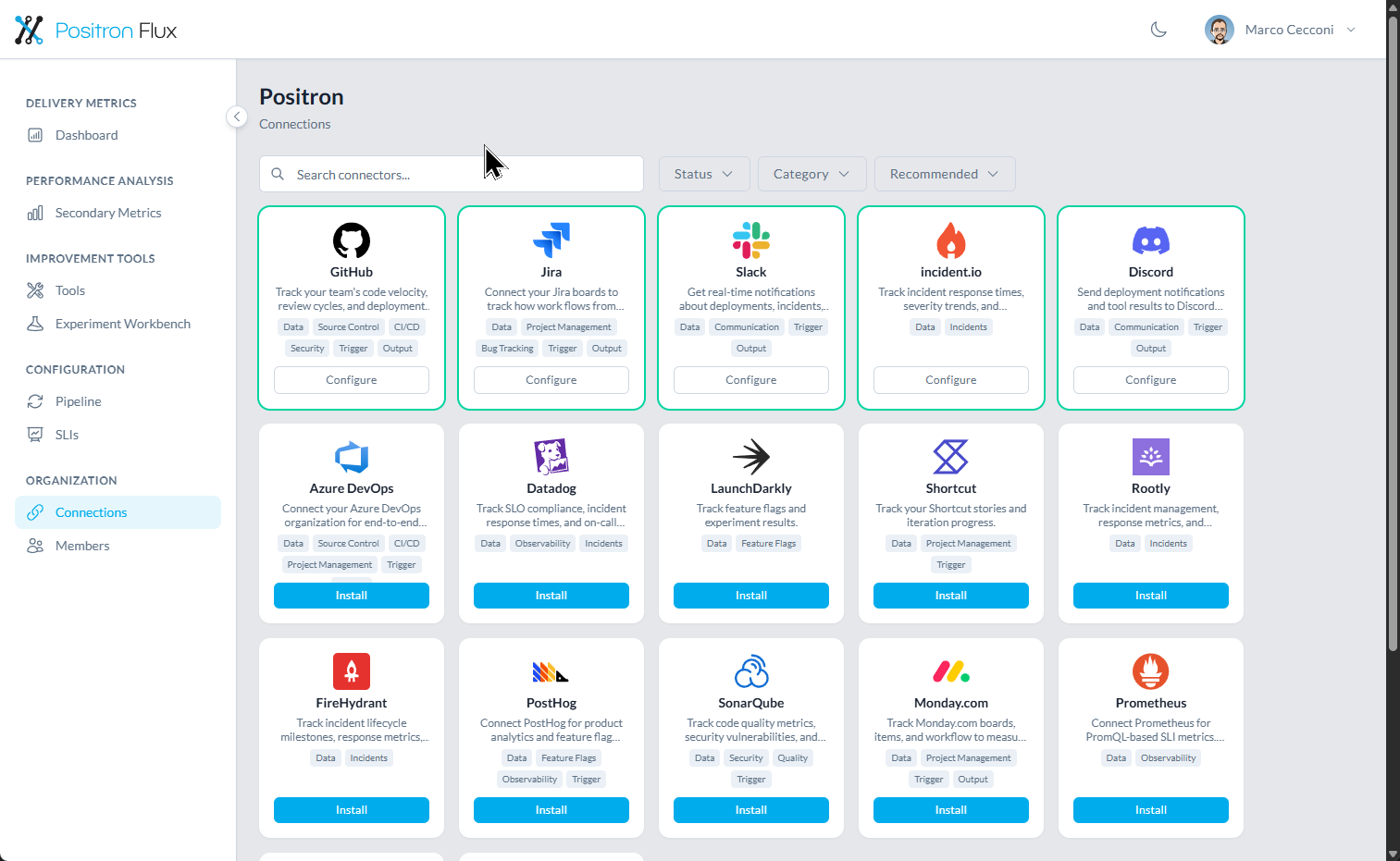Screen dimensions: 1400x861
Task: Install the SonarQube connector
Action: 751,810
